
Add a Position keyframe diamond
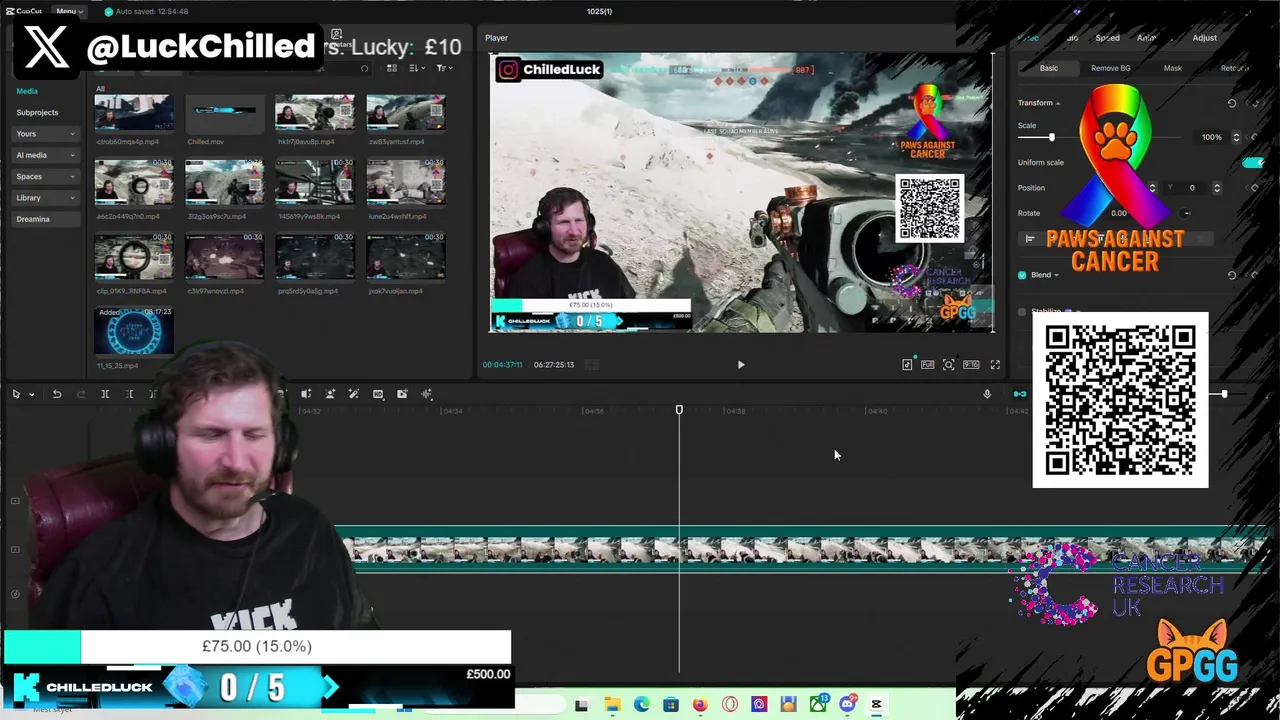point(1255,188)
